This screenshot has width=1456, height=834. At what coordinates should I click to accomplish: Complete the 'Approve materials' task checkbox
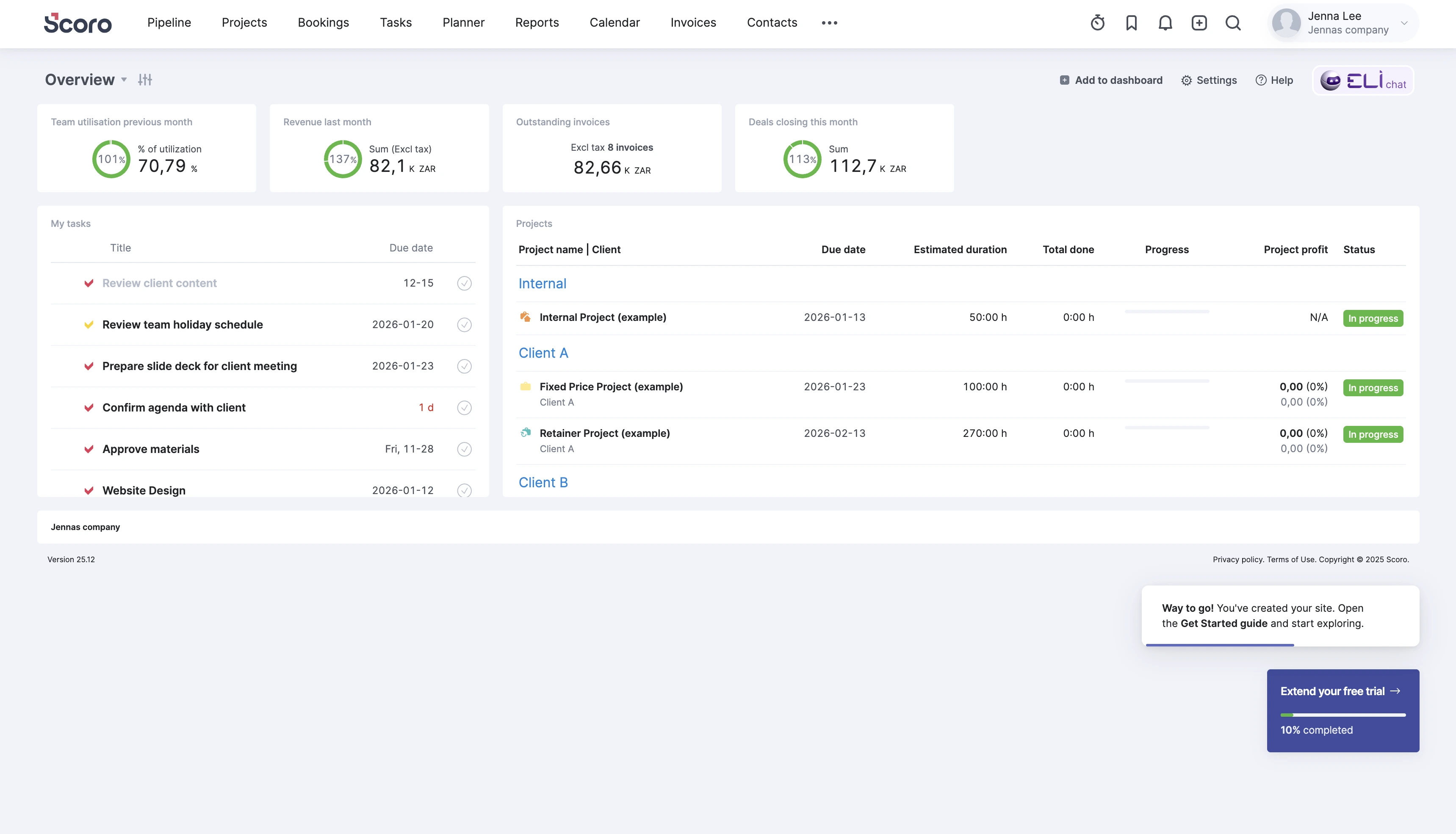[x=464, y=449]
